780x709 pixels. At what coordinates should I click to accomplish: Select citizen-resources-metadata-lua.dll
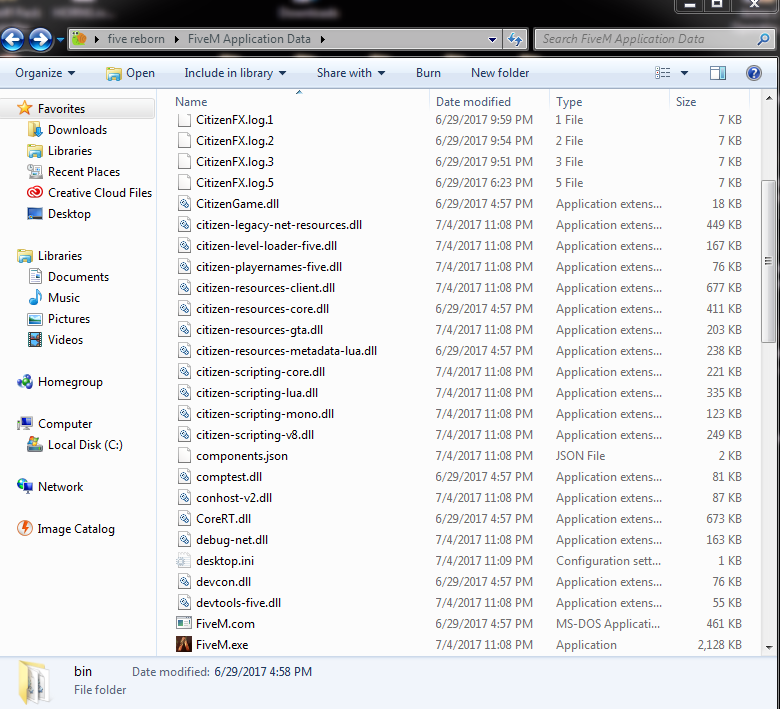click(286, 351)
